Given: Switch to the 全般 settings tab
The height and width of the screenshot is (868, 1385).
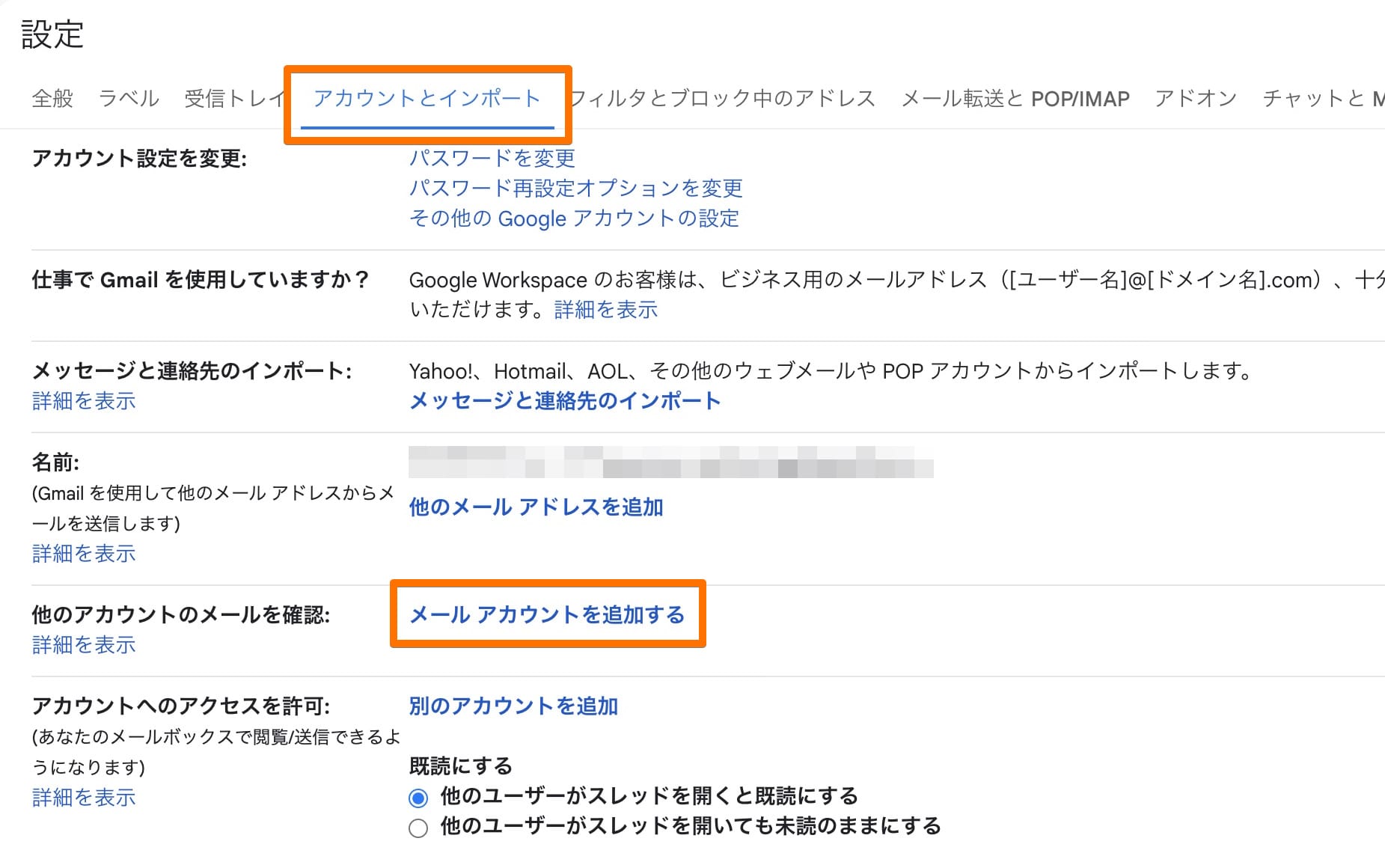Looking at the screenshot, I should (x=52, y=97).
